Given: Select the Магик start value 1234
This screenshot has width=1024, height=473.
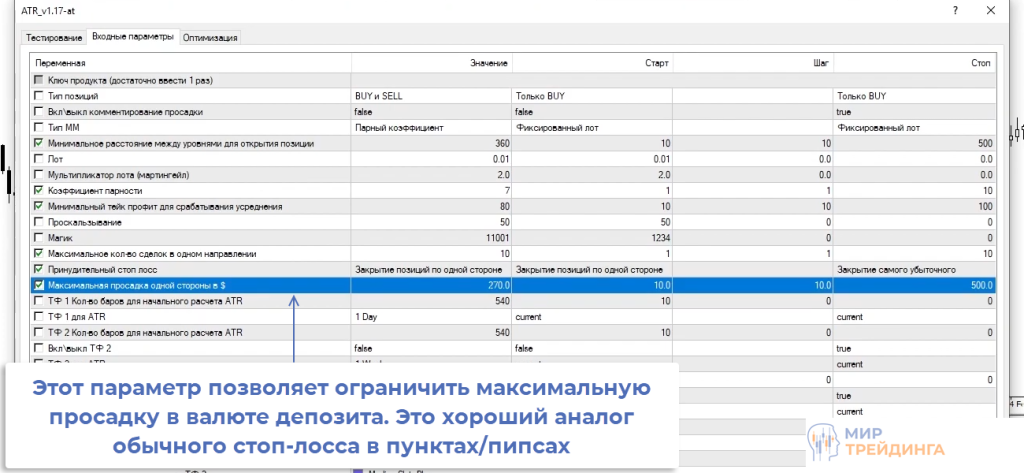Looking at the screenshot, I should click(x=592, y=238).
